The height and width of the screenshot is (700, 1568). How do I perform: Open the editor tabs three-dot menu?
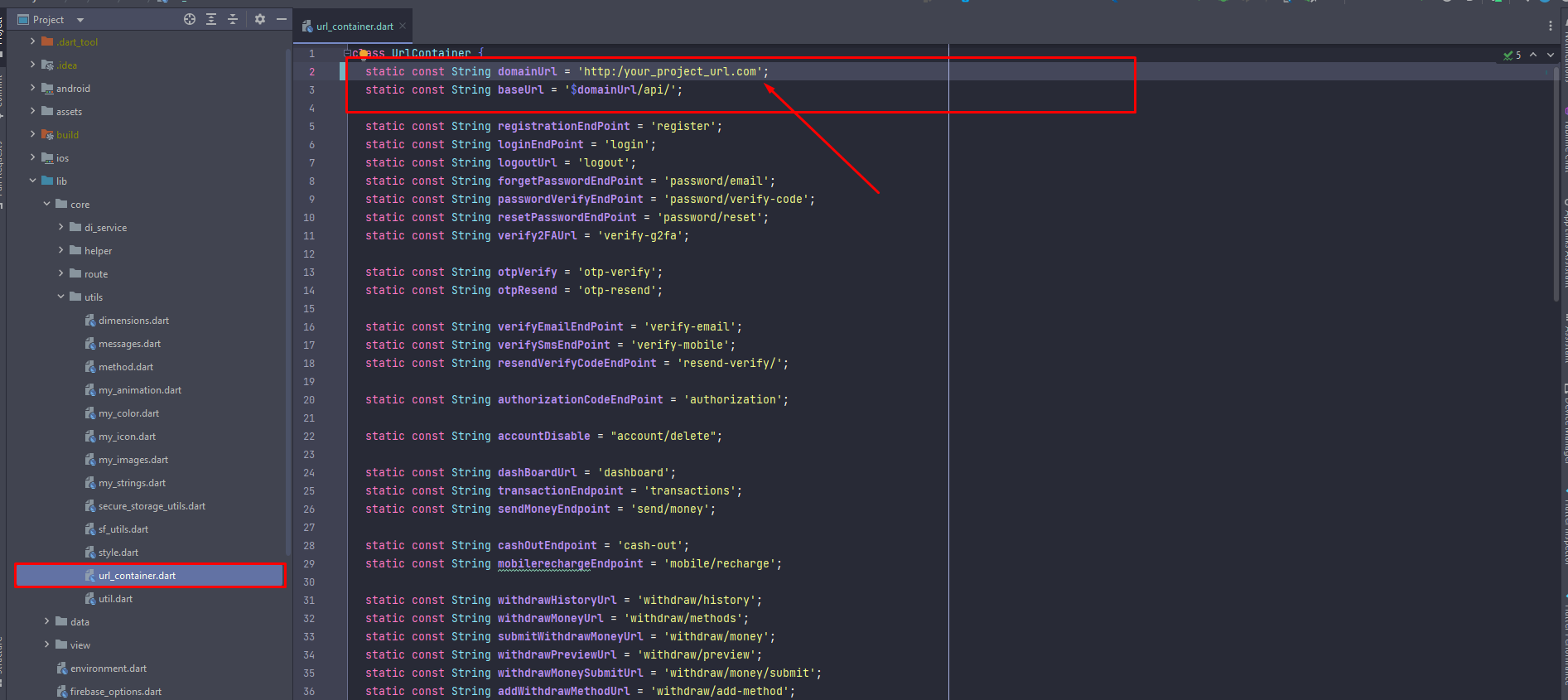[x=1551, y=26]
